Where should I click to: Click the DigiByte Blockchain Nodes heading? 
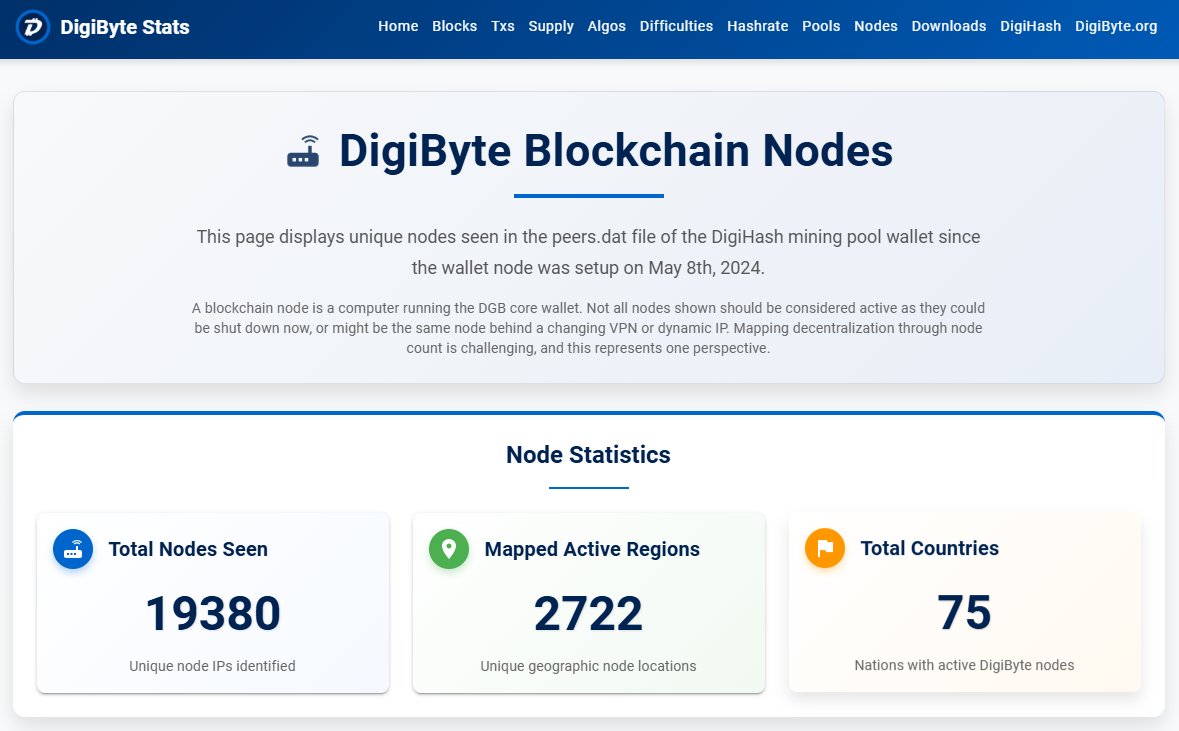pyautogui.click(x=616, y=150)
